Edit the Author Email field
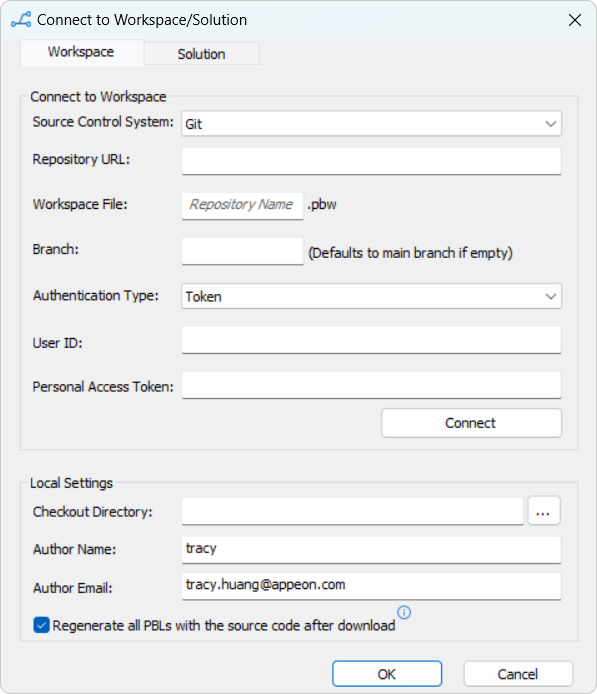Viewport: 597px width, 694px height. (371, 586)
